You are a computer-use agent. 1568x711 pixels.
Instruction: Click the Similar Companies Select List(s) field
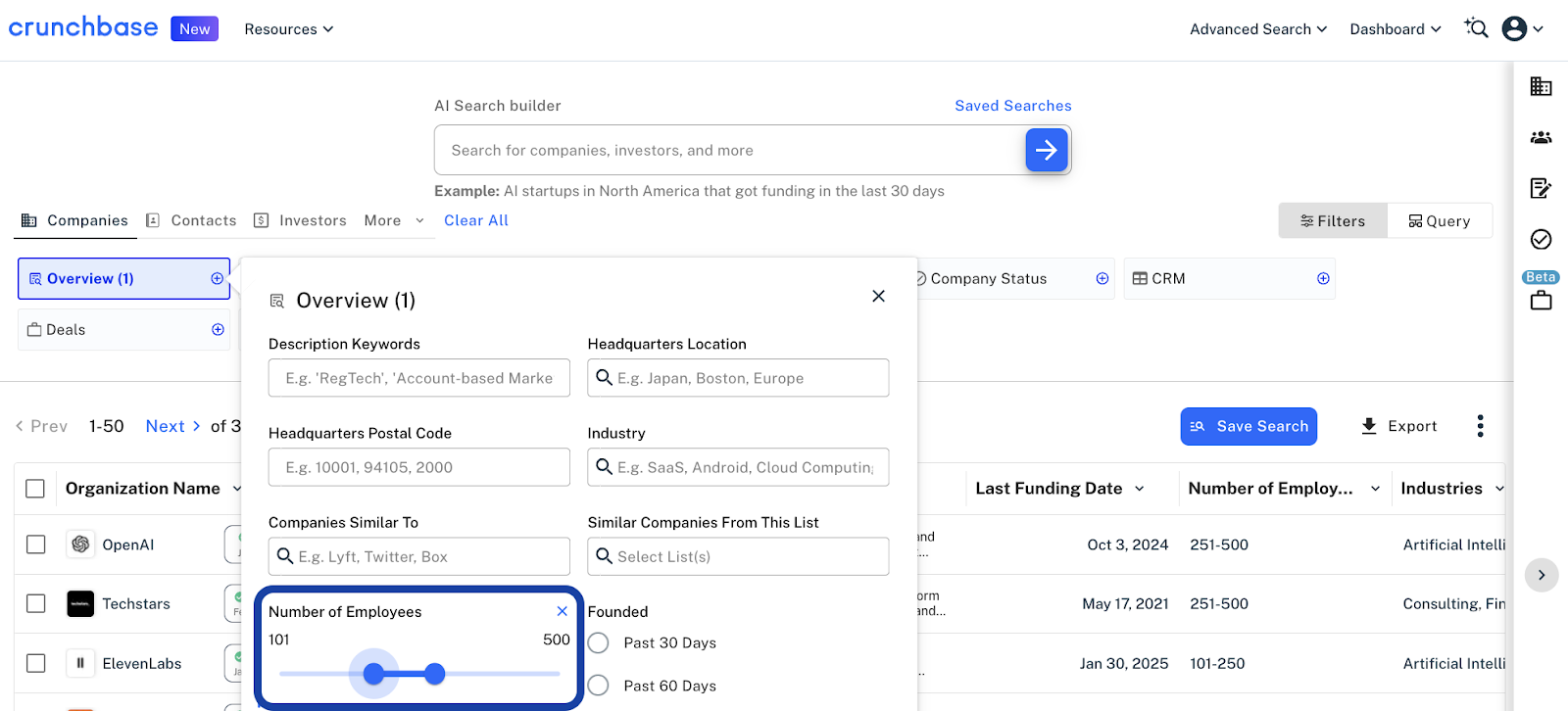click(x=738, y=556)
